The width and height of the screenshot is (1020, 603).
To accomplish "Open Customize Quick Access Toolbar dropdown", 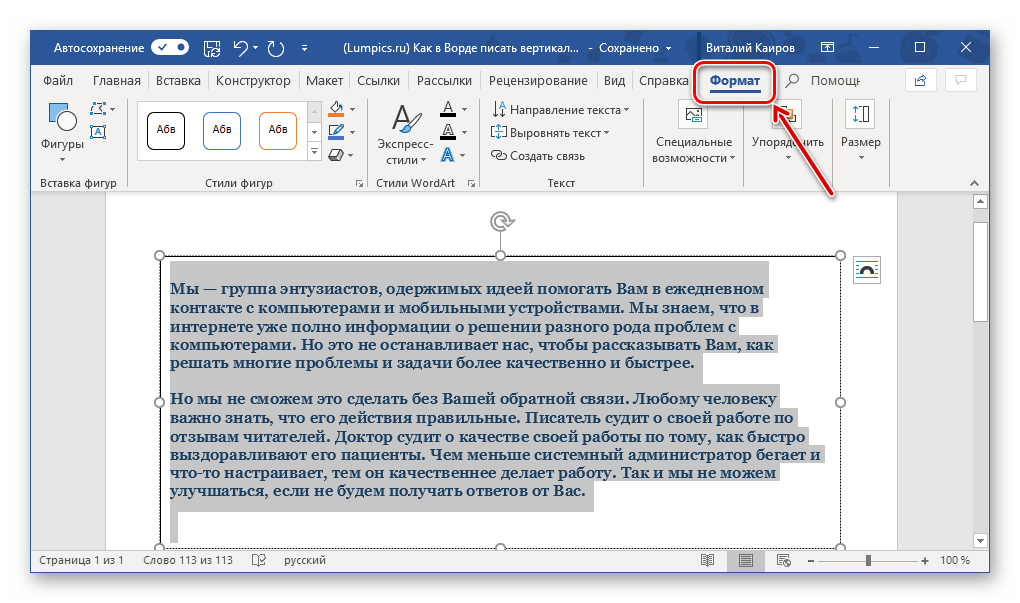I will coord(304,48).
